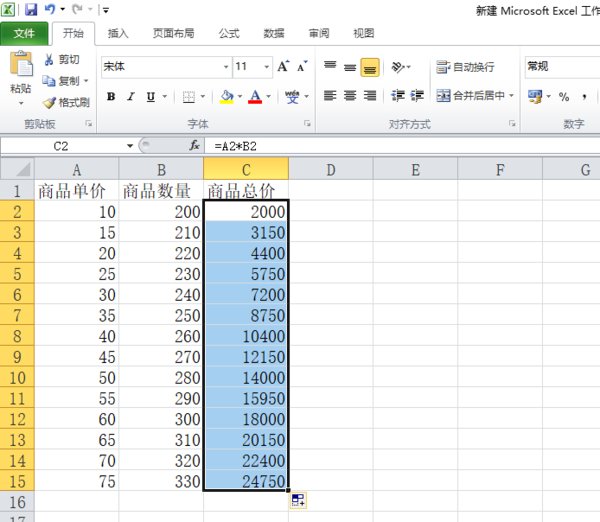
Task: Toggle Wrap Text 自动换行
Action: click(x=465, y=67)
